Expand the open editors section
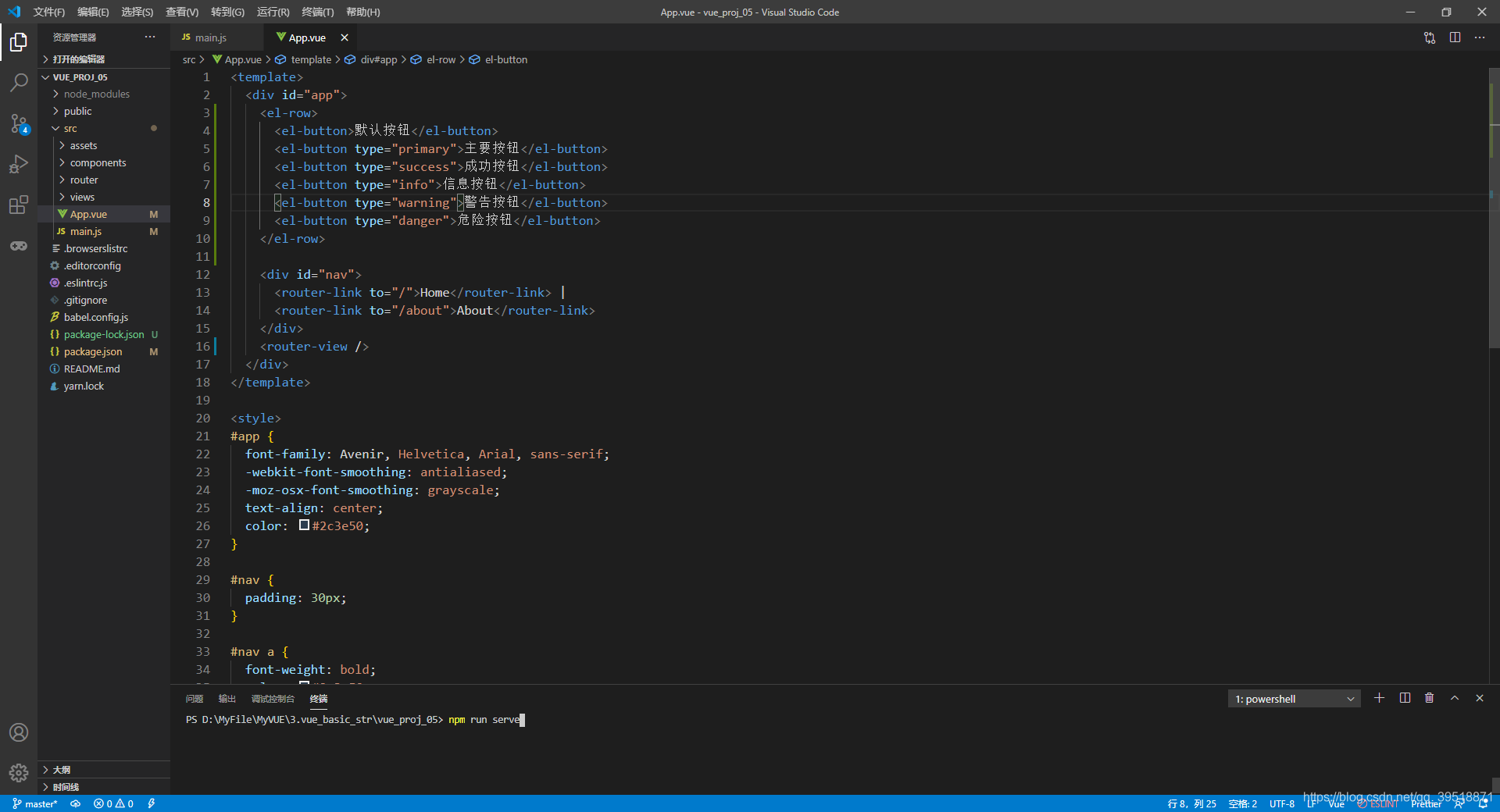The width and height of the screenshot is (1500, 812). click(103, 59)
